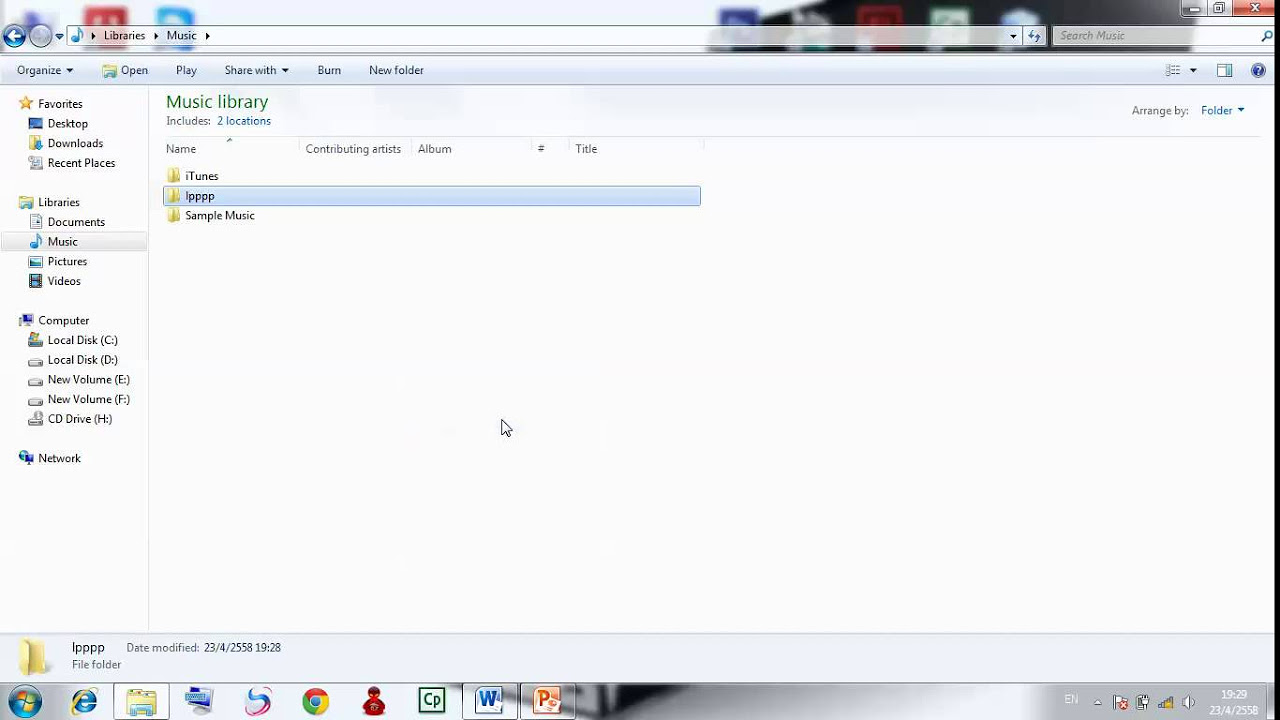Viewport: 1280px width, 720px height.
Task: Select Computer in the navigation pane
Action: [63, 321]
